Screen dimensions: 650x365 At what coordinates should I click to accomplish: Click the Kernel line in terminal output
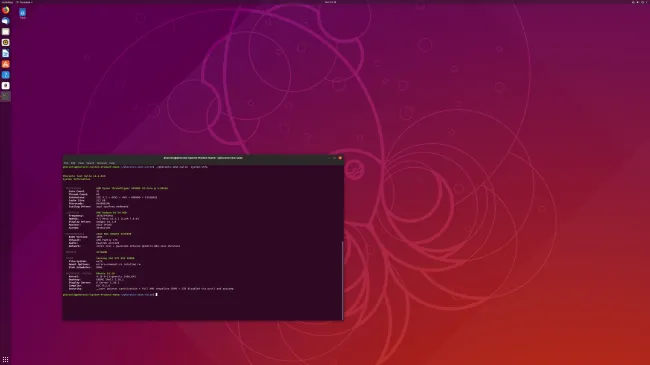(x=102, y=276)
